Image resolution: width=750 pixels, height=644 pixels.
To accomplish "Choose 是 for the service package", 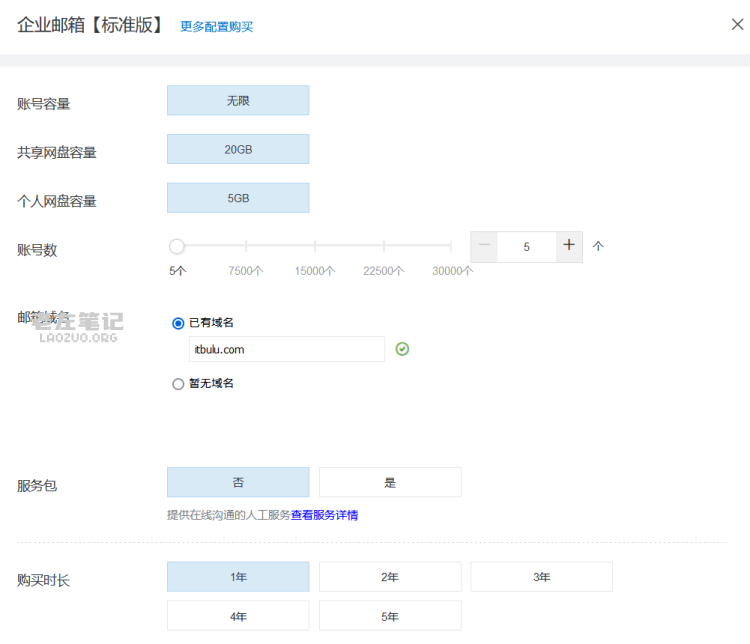I will click(x=390, y=482).
